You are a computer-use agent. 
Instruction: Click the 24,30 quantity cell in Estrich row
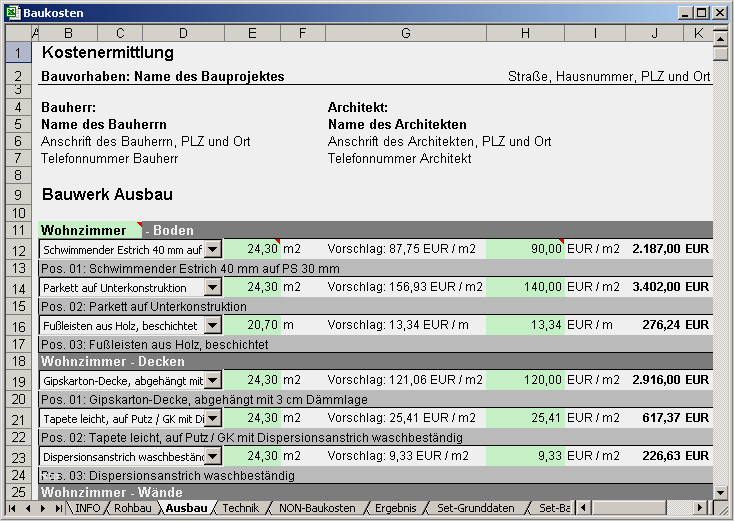(x=252, y=249)
